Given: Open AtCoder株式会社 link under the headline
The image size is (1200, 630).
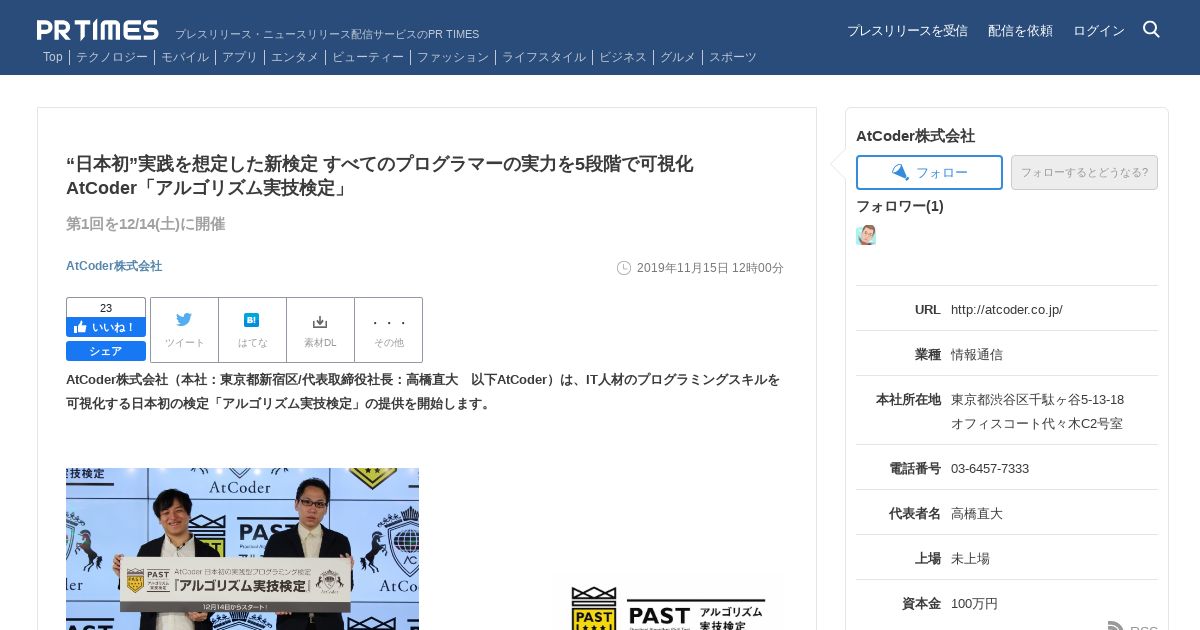Looking at the screenshot, I should click(114, 266).
